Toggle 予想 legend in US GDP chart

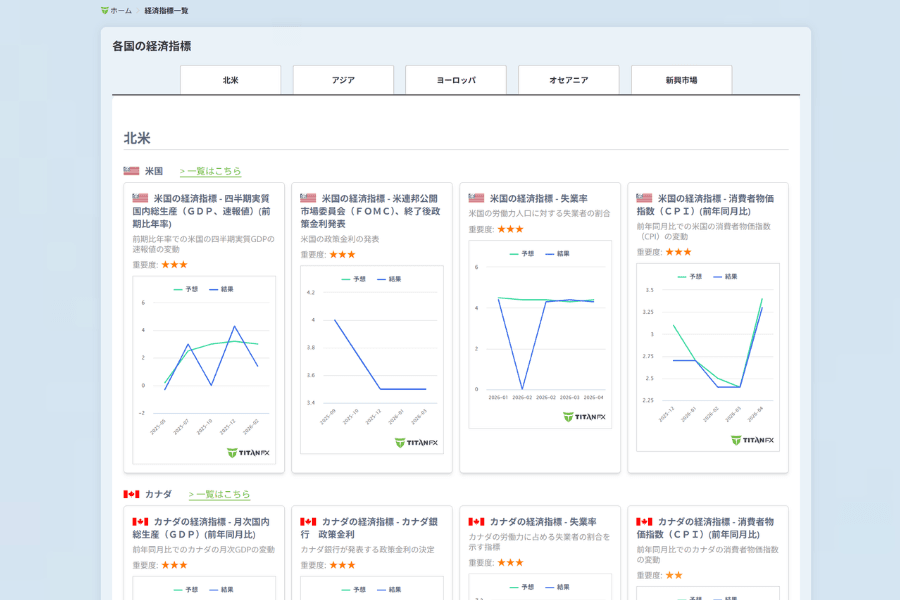click(186, 289)
